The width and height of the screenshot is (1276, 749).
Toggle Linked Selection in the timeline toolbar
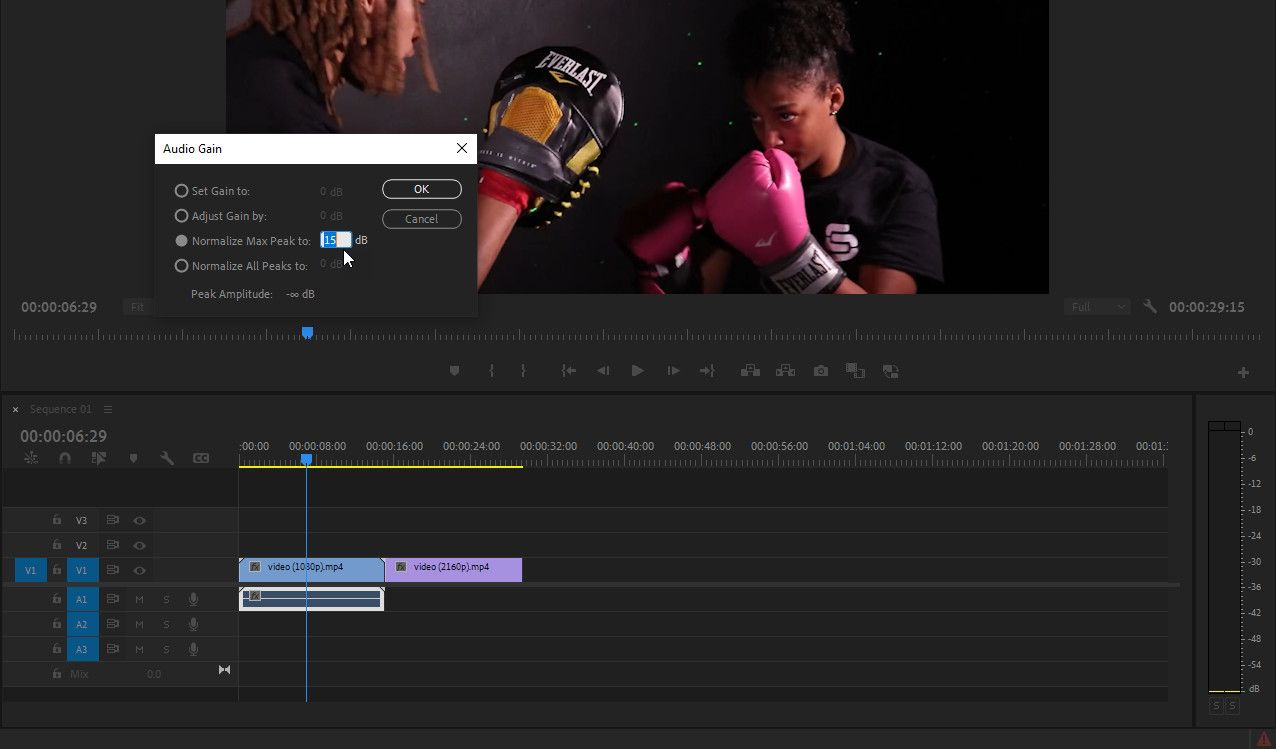point(99,457)
